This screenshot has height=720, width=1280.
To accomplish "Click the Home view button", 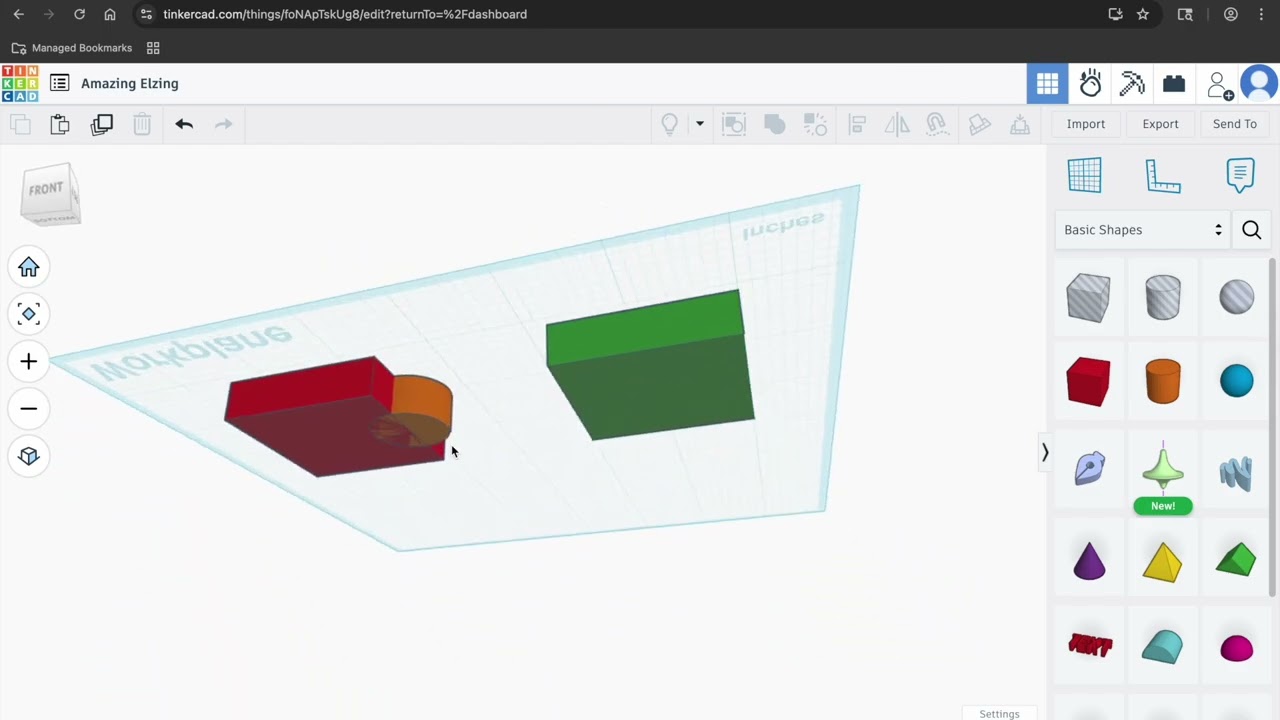I will (28, 267).
